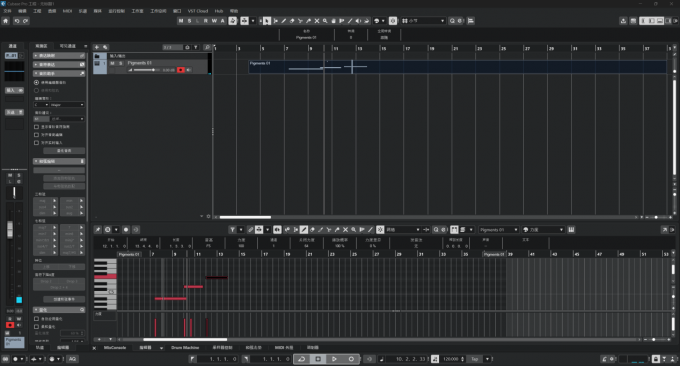Image resolution: width=680 pixels, height=366 pixels.
Task: Open the VST Cloud menu
Action: 198,11
